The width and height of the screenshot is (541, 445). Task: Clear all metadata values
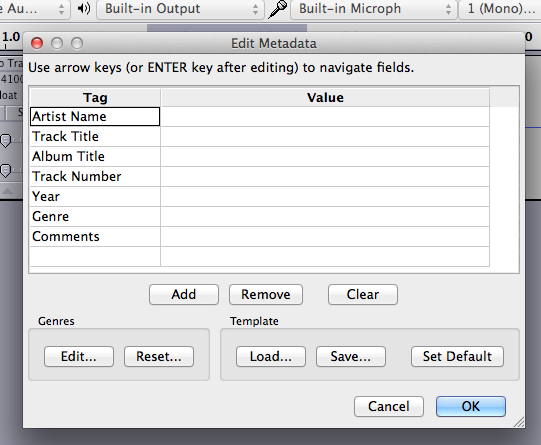(x=363, y=295)
